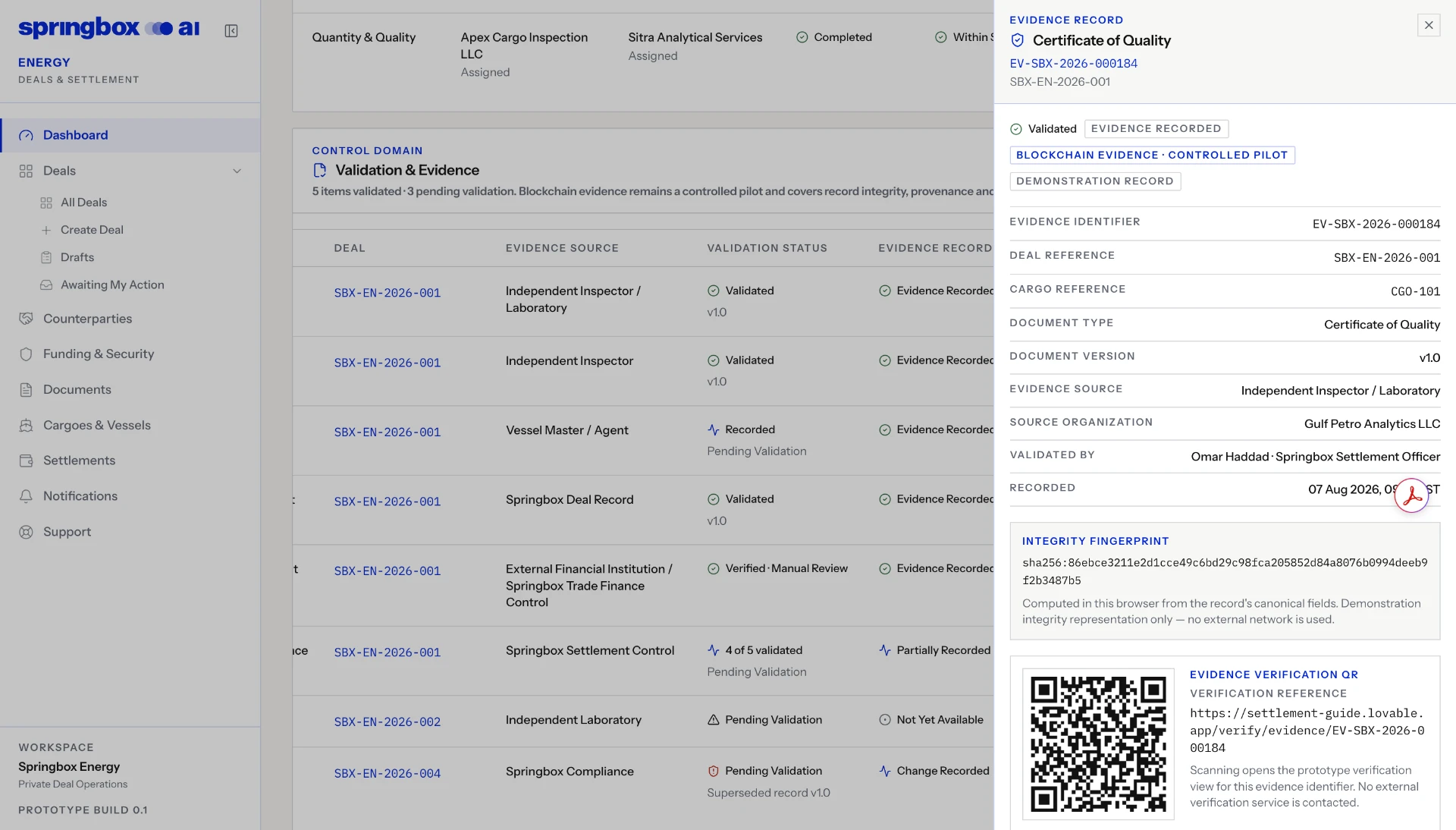
Task: Expand the Deals menu chevron
Action: click(x=237, y=171)
